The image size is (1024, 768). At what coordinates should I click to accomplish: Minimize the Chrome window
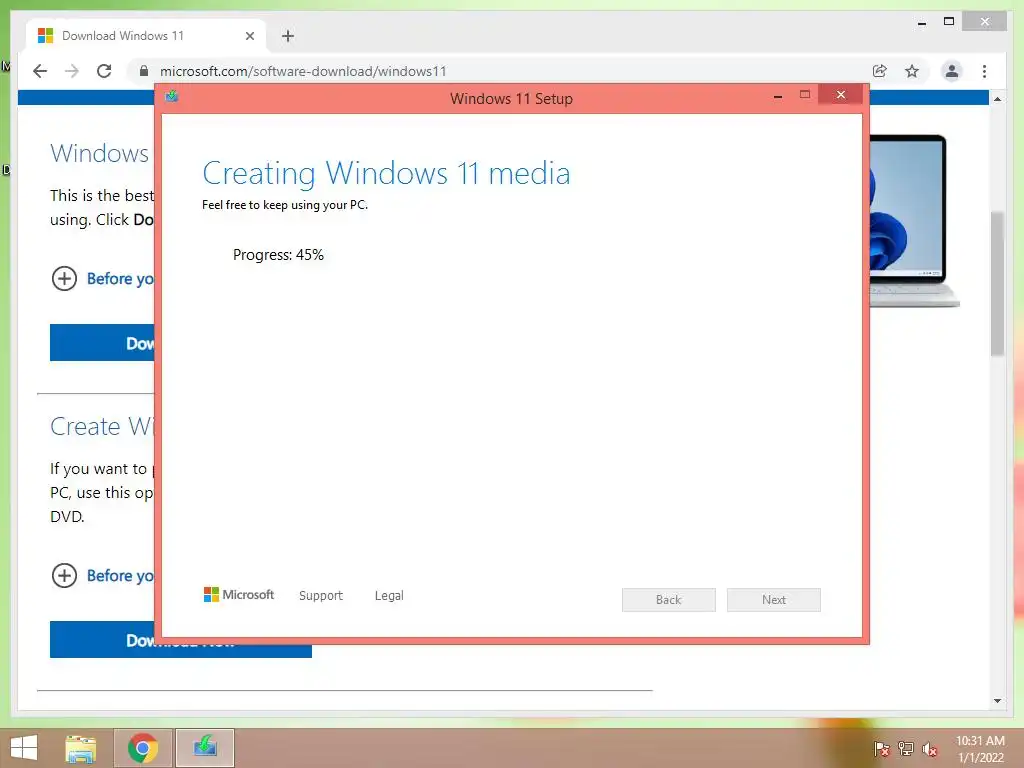click(x=921, y=23)
